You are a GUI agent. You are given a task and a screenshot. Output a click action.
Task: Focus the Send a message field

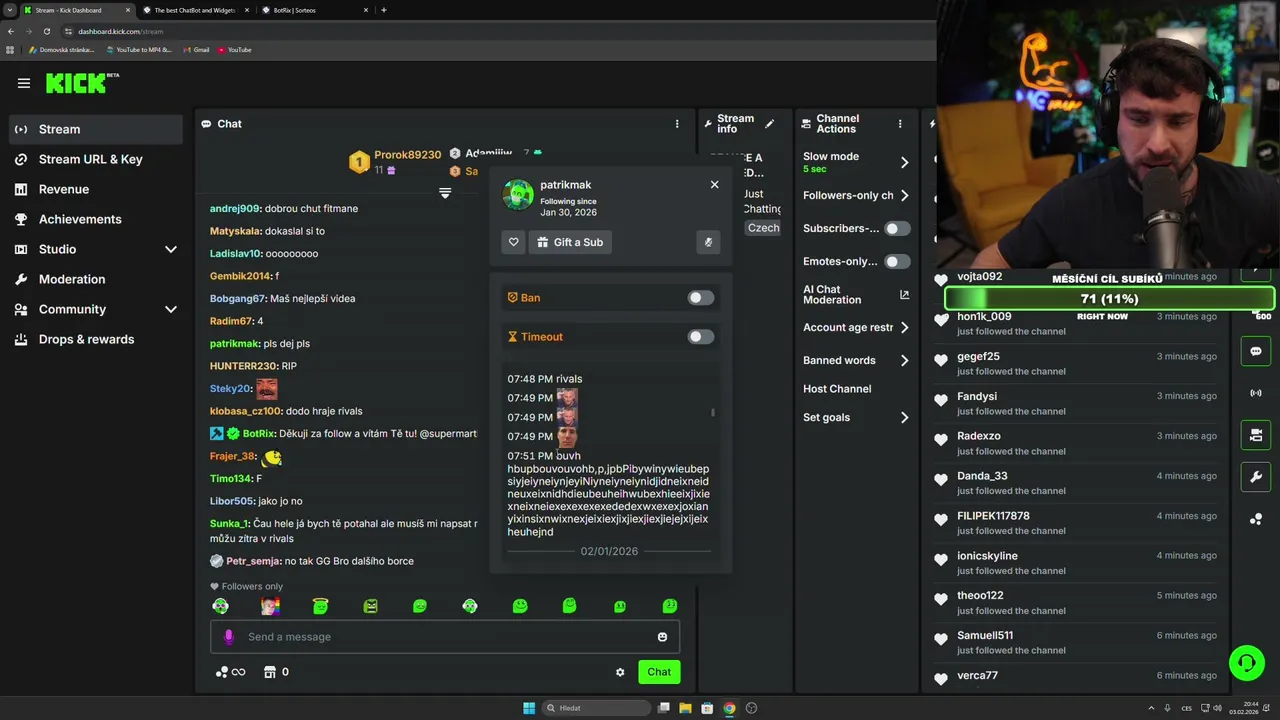[x=445, y=637]
